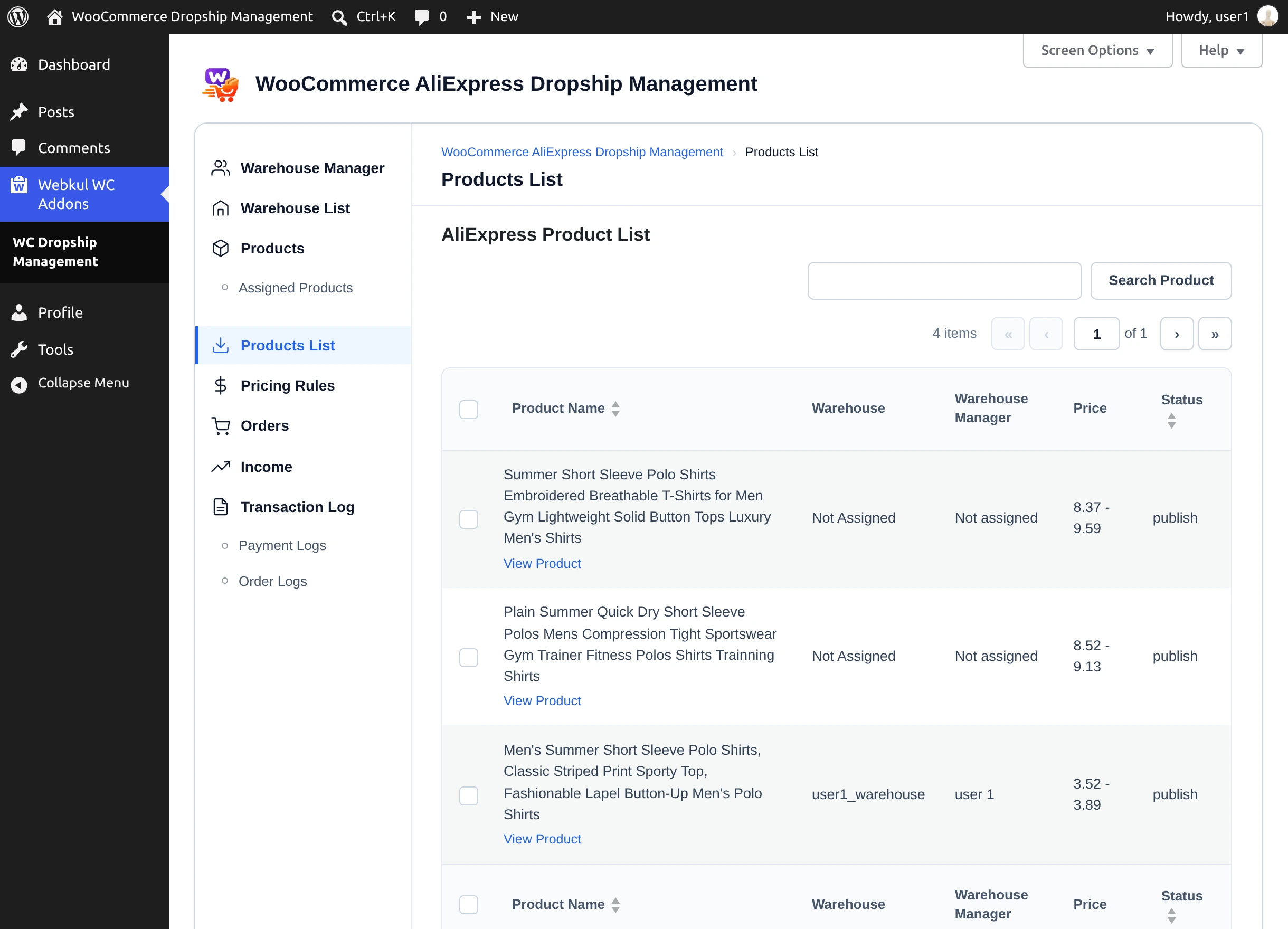Click the WooCommerce AliExpress plugin logo

[x=220, y=84]
